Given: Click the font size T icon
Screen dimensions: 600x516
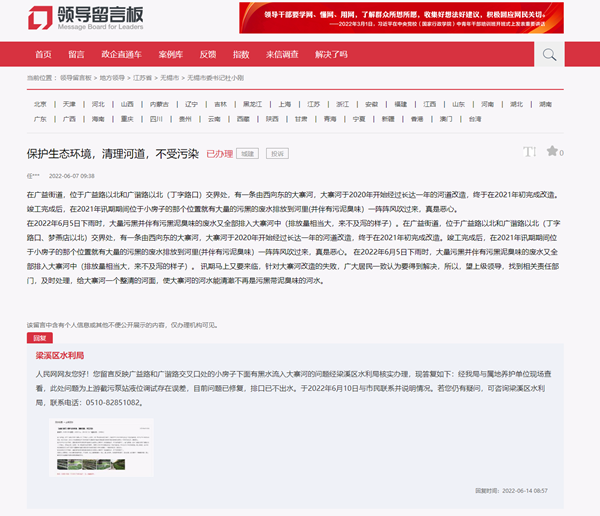Looking at the screenshot, I should [530, 152].
